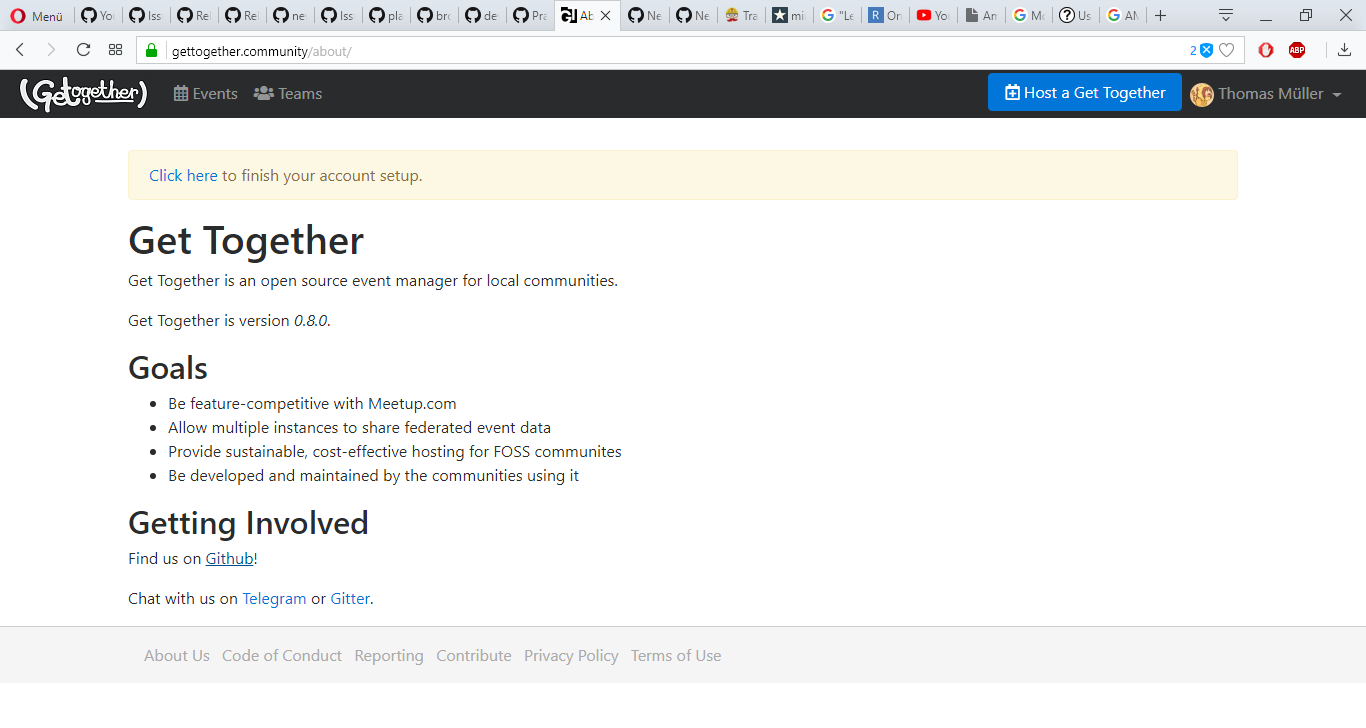Open the Click here account setup link
Image resolution: width=1366 pixels, height=728 pixels.
coord(183,175)
